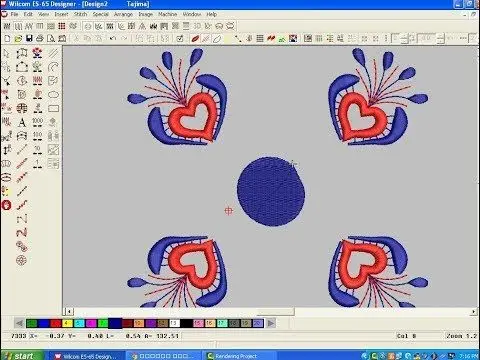Open the Stitch menu
Image resolution: width=480 pixels, height=360 pixels.
tap(80, 14)
